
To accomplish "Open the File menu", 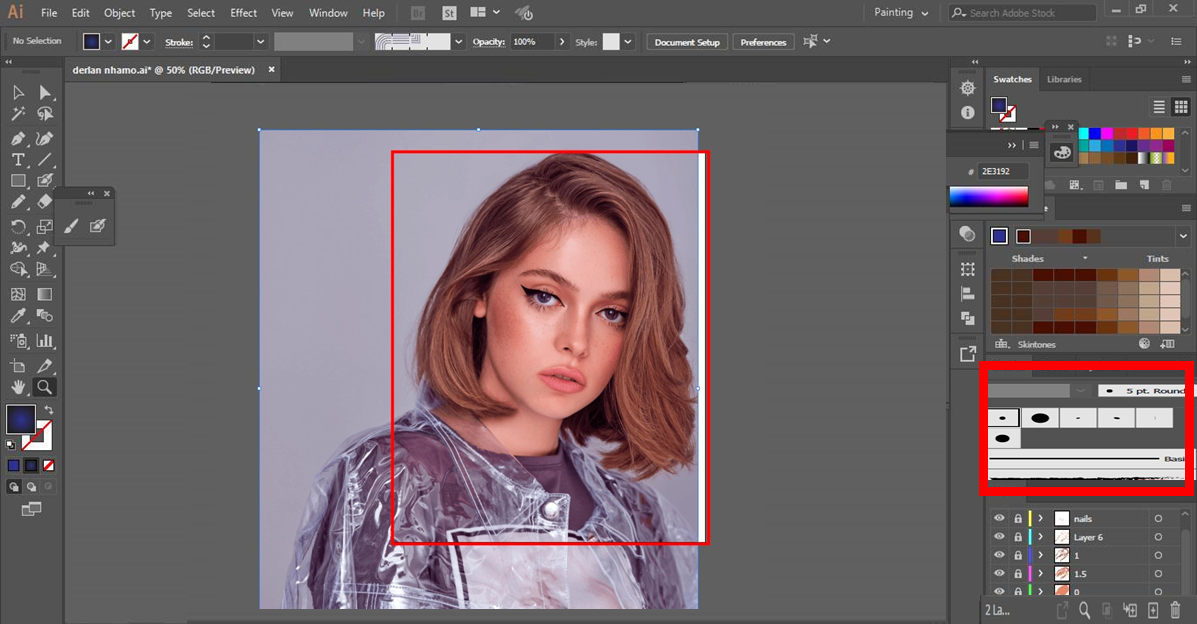I will (x=49, y=13).
